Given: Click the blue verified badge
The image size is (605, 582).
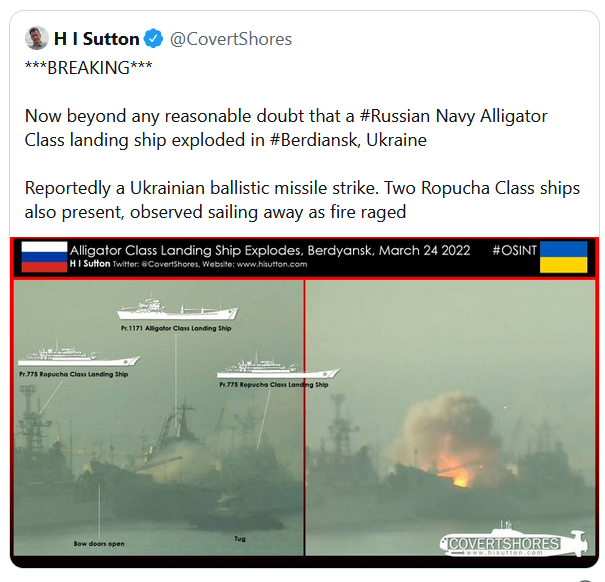Looking at the screenshot, I should click(x=154, y=39).
